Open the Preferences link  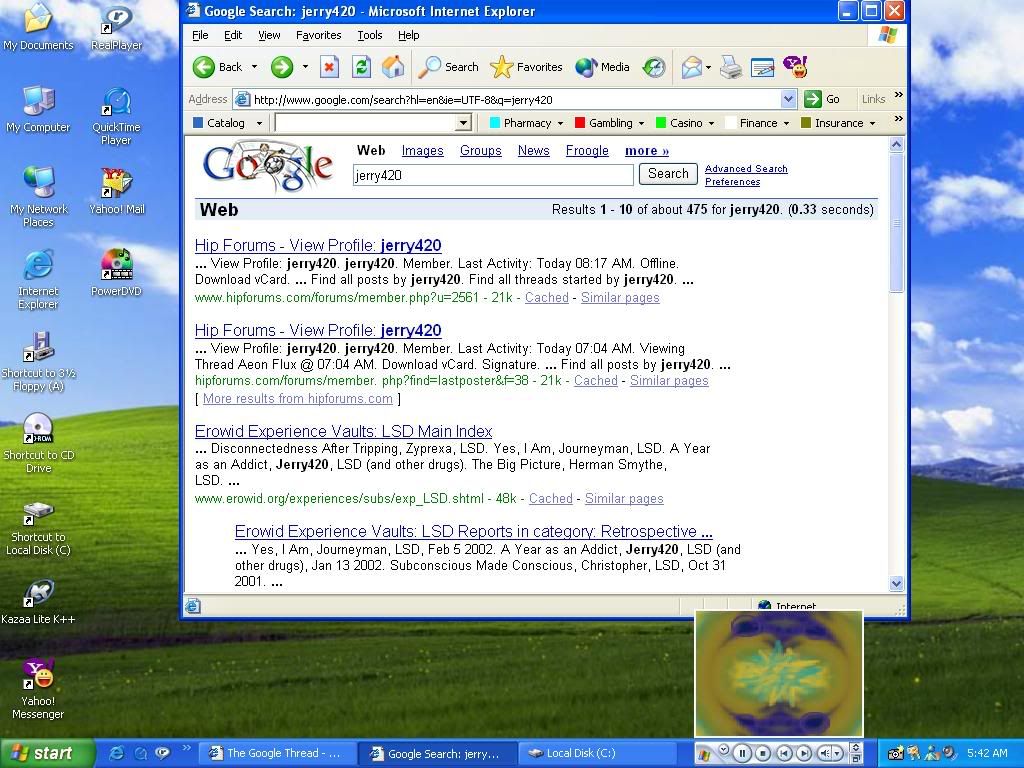732,182
